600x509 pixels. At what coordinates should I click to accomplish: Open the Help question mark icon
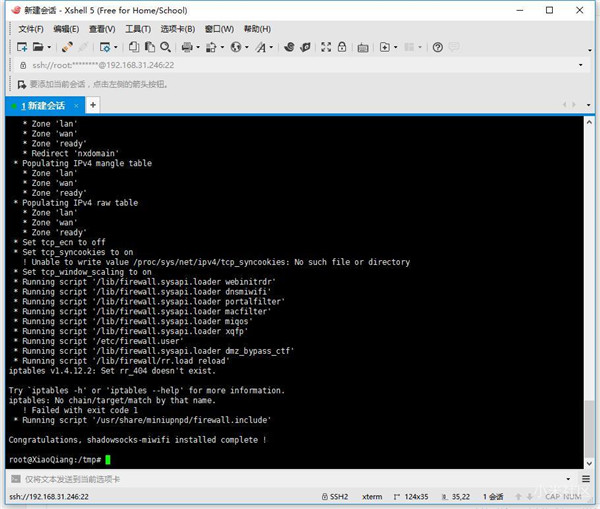click(437, 47)
